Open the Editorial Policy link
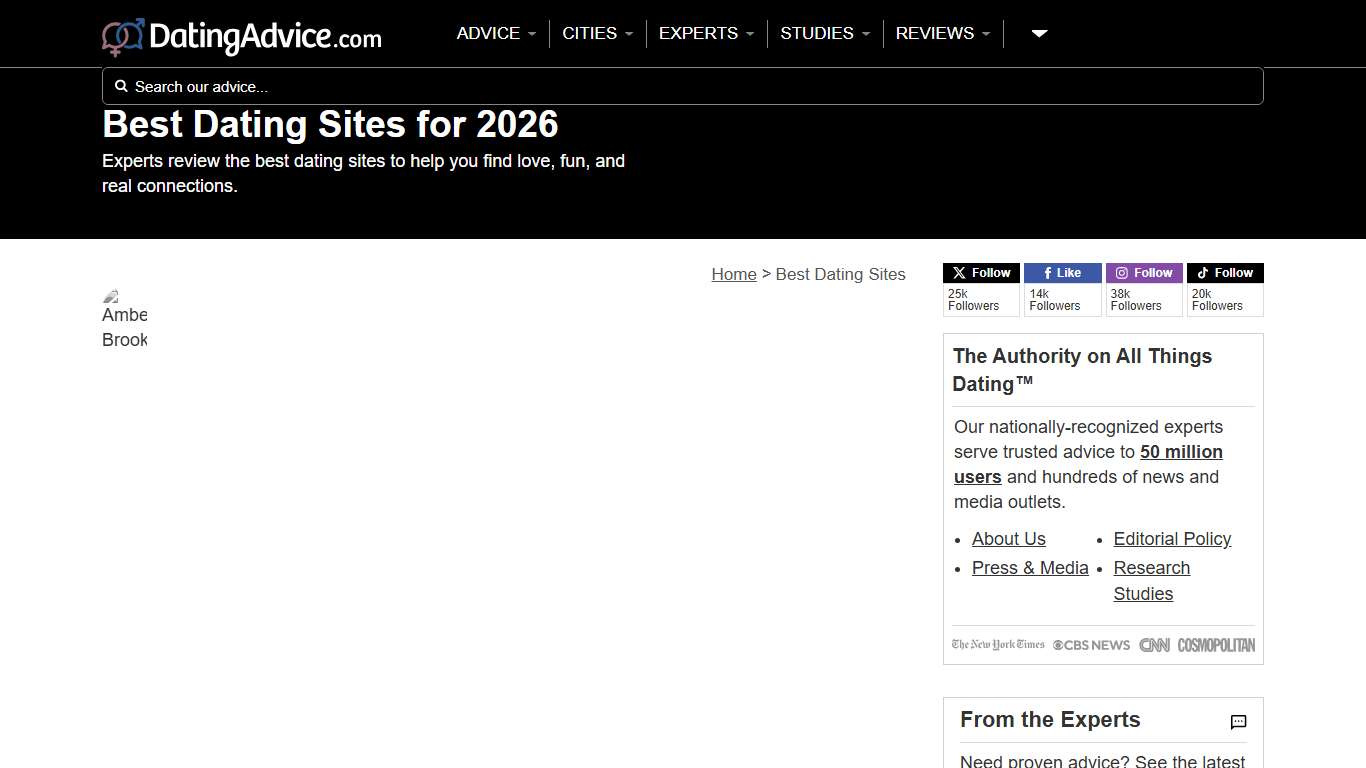The width and height of the screenshot is (1366, 768). 1172,539
